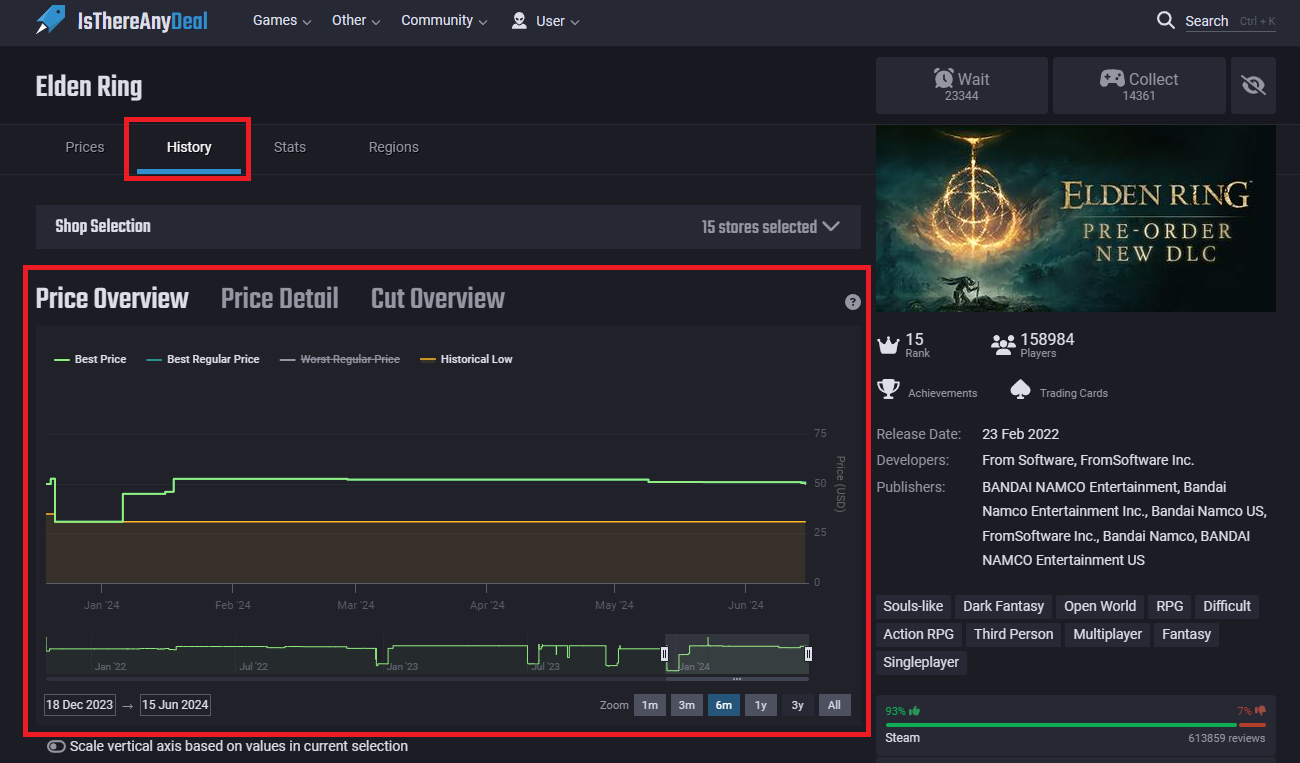Open the Games dropdown menu
This screenshot has width=1300, height=763.
point(281,20)
